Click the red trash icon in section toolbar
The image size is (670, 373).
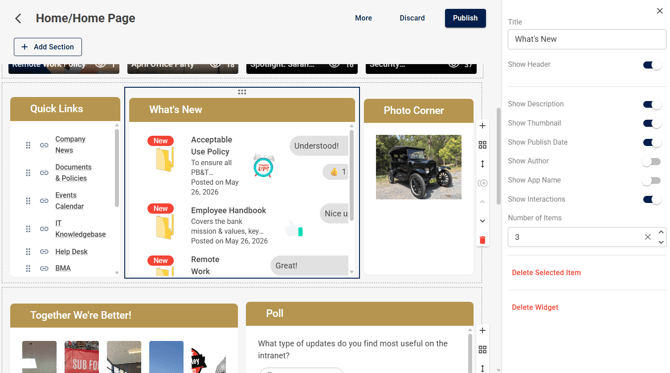point(482,240)
